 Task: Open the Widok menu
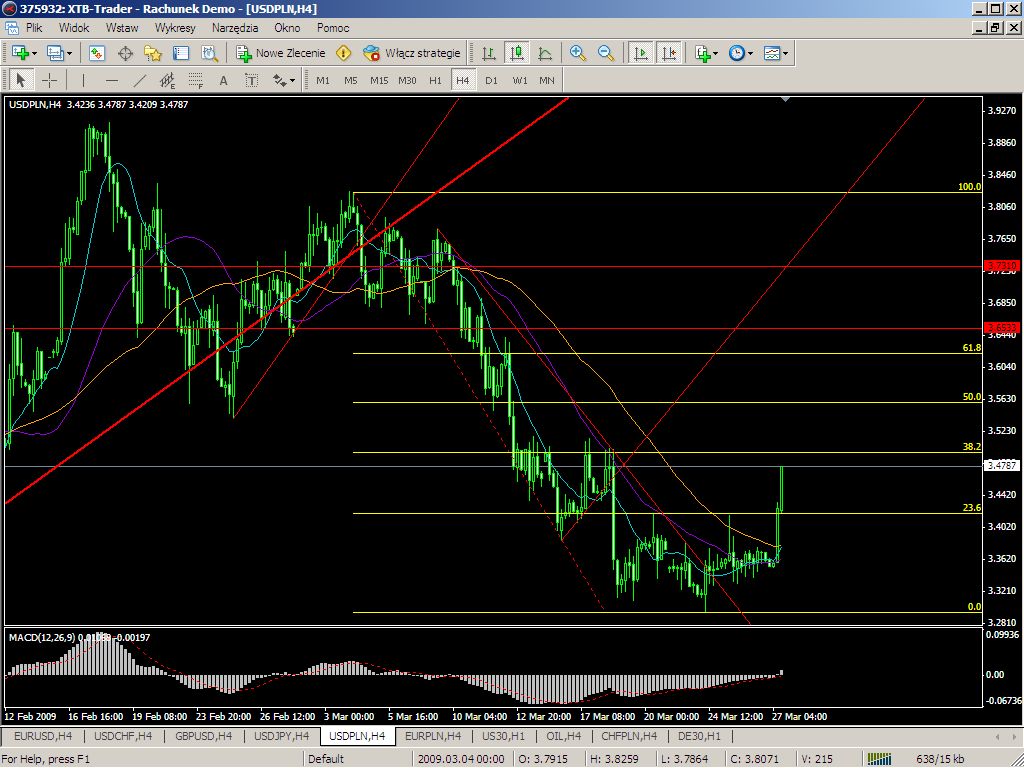(x=74, y=28)
